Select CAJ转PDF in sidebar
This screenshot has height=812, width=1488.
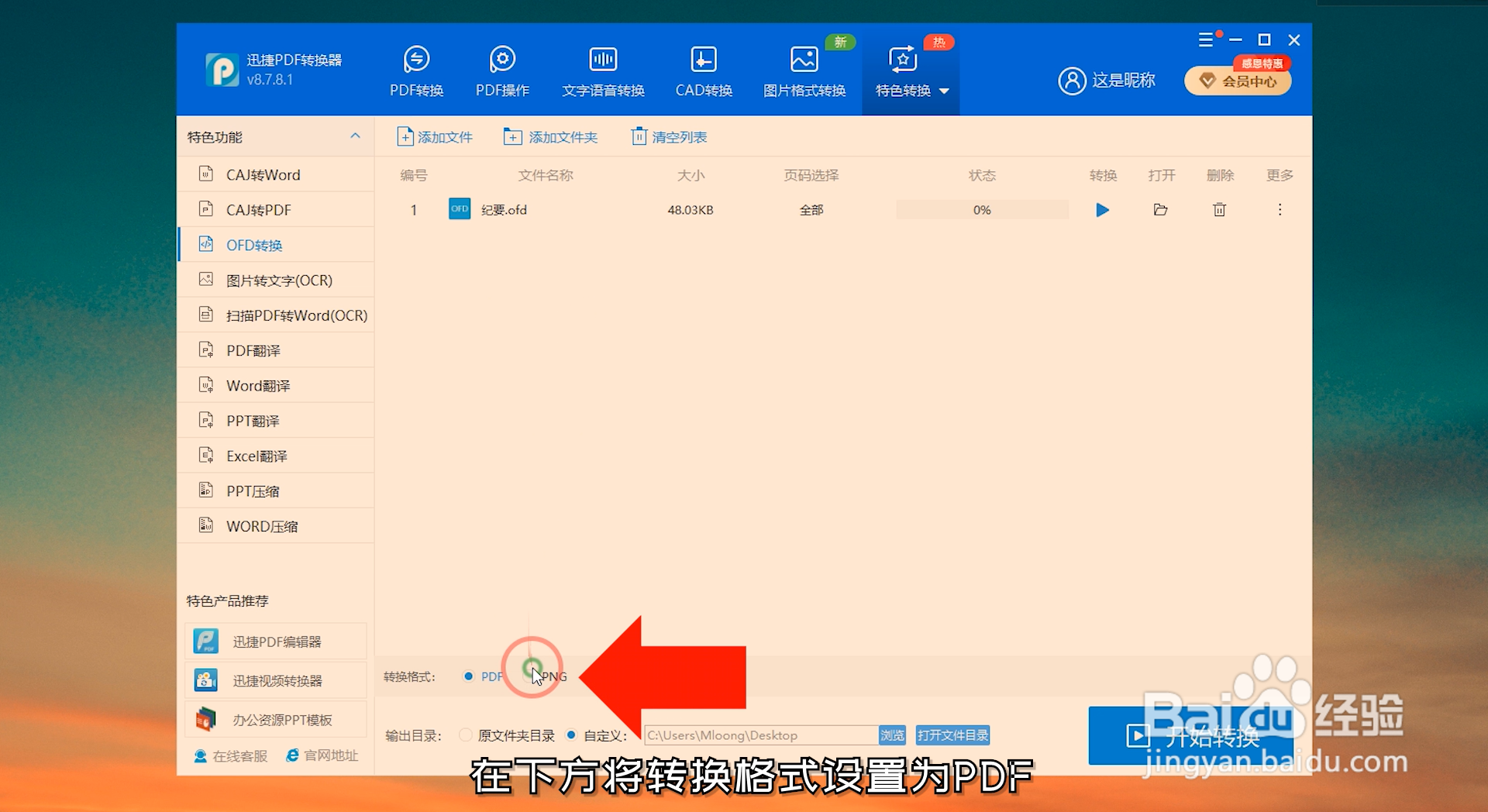pos(276,209)
